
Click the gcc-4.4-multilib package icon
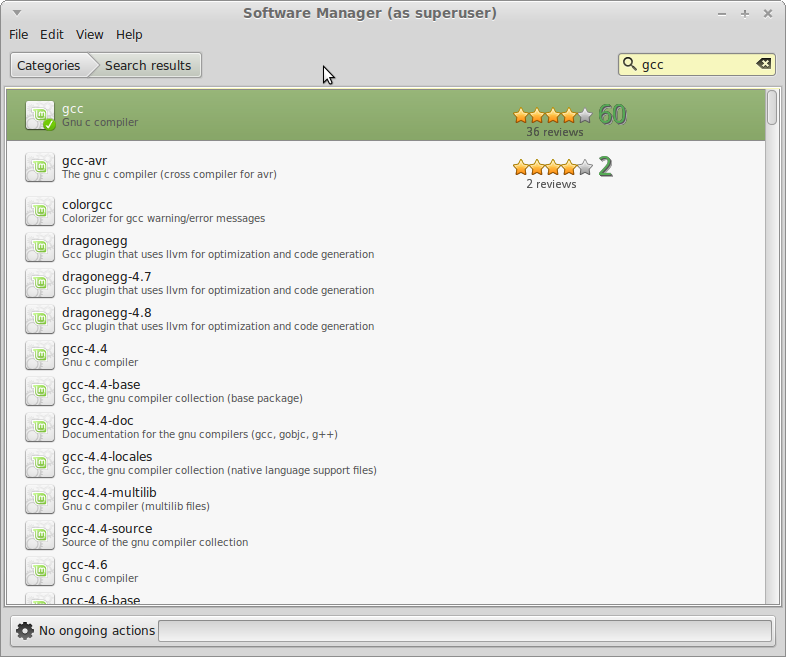pos(40,500)
